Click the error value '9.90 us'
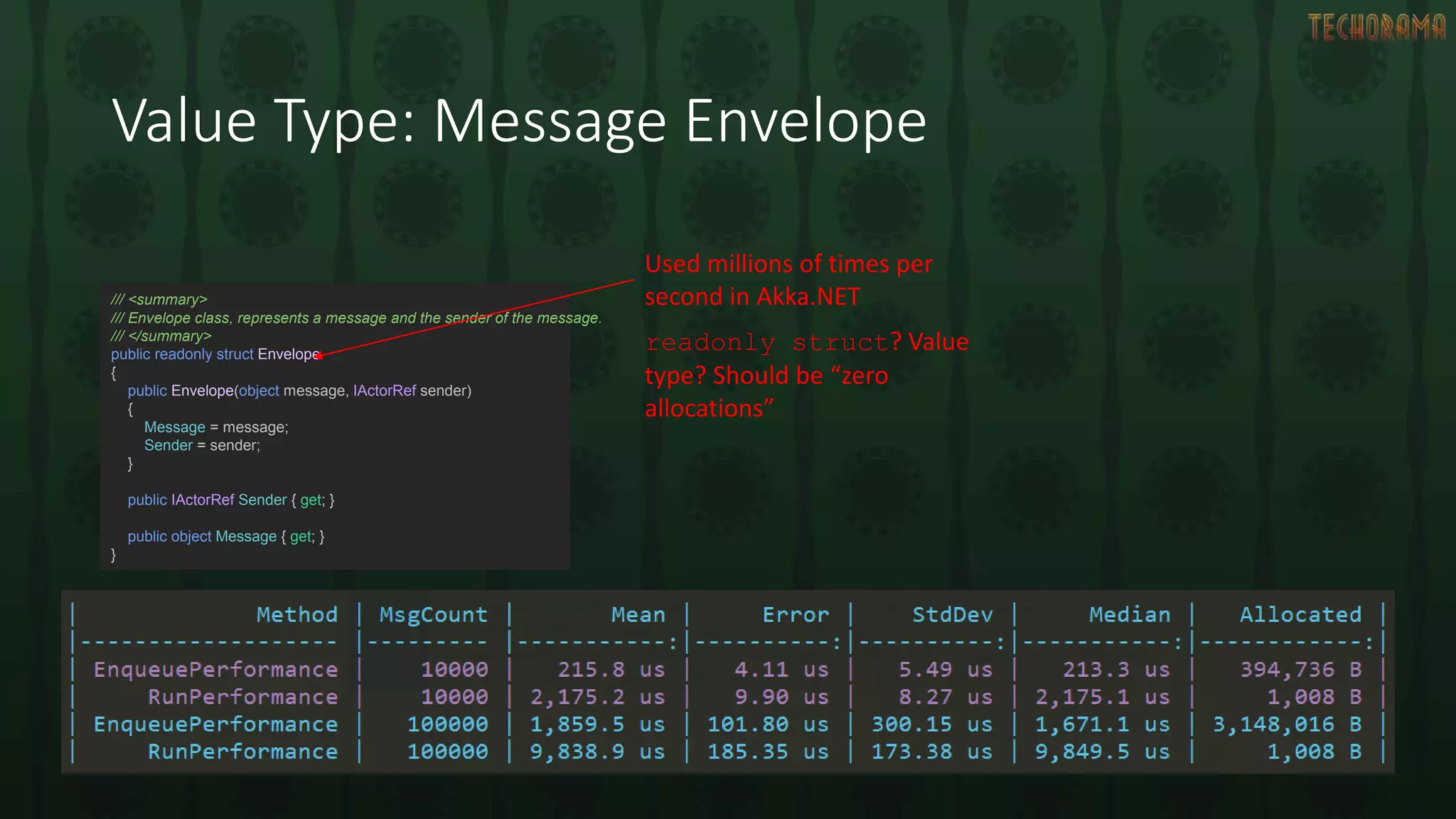 [x=782, y=697]
